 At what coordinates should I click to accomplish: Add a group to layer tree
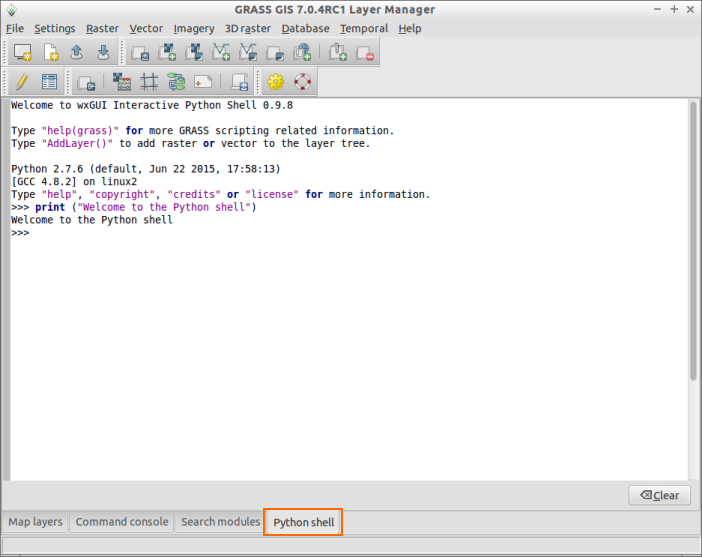[275, 52]
